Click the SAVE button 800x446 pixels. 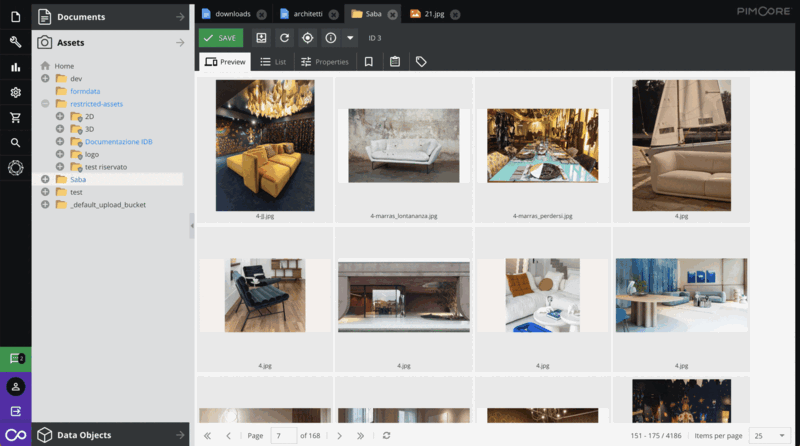click(221, 38)
